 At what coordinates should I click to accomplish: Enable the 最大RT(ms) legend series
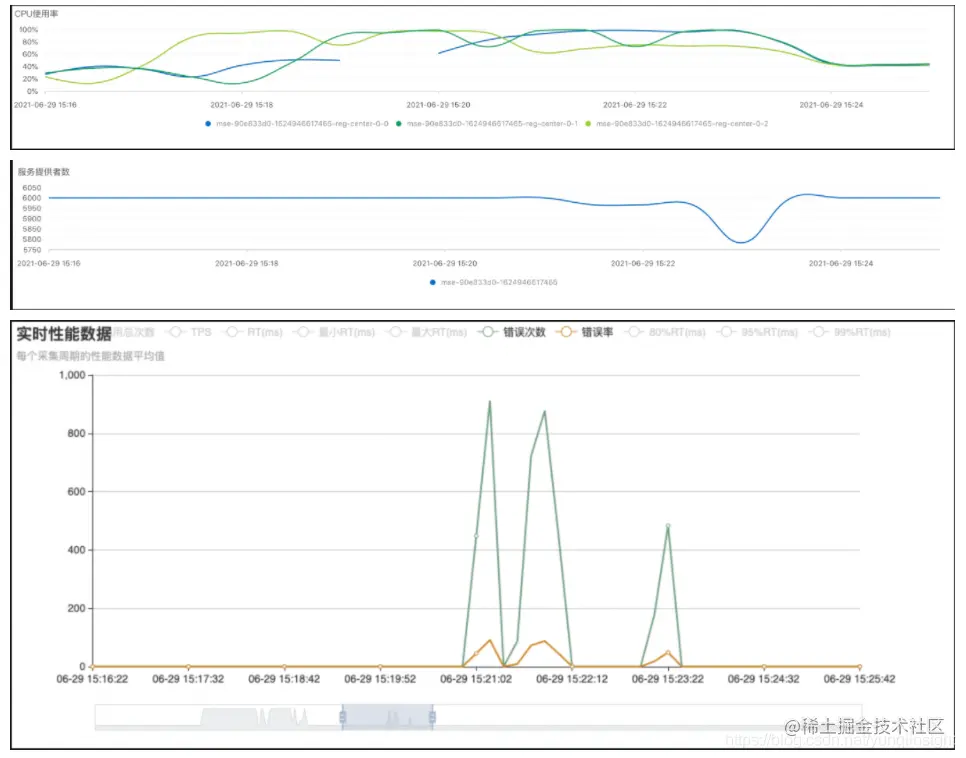428,332
